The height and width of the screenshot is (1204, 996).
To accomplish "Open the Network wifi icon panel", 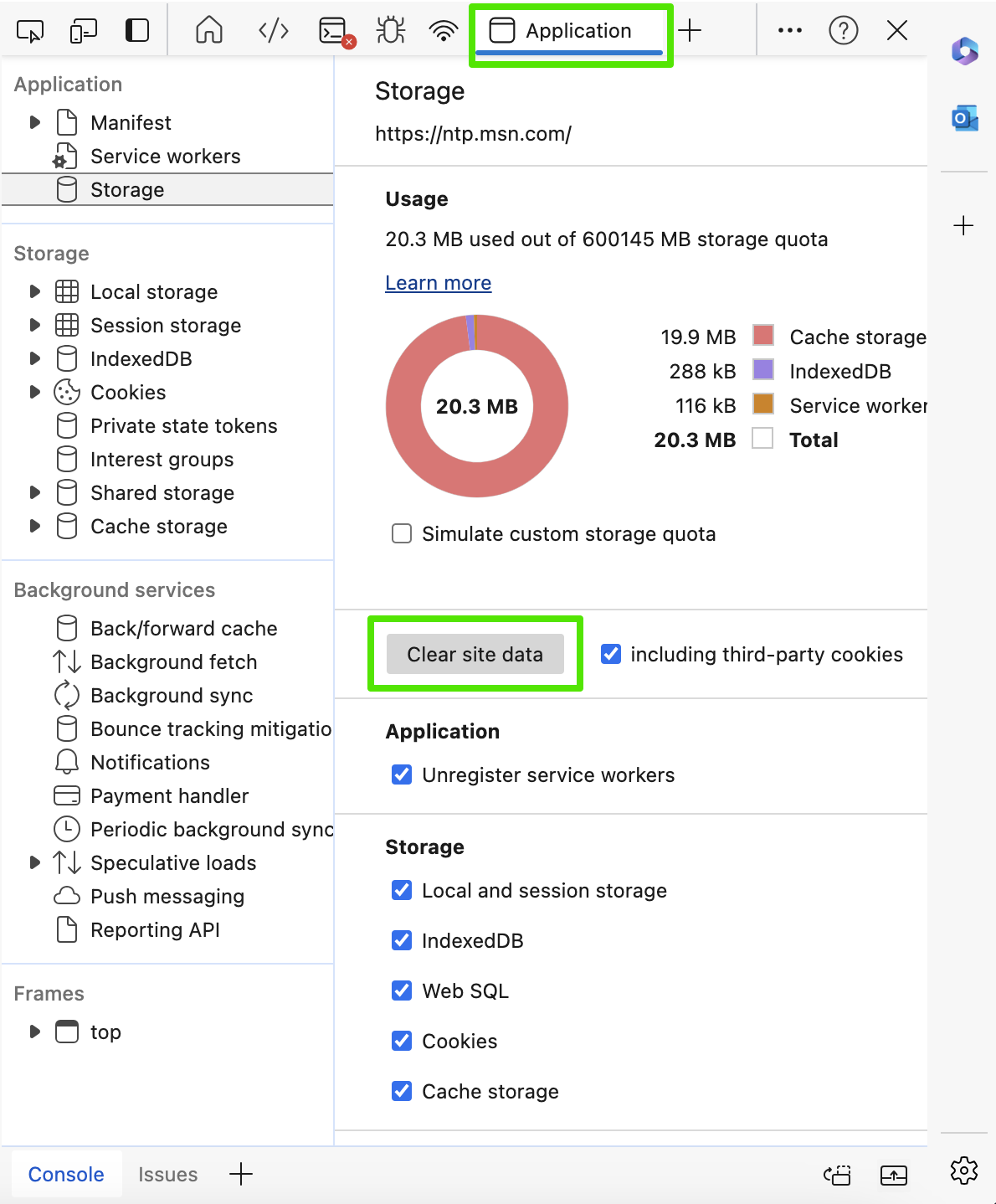I will pos(444,31).
